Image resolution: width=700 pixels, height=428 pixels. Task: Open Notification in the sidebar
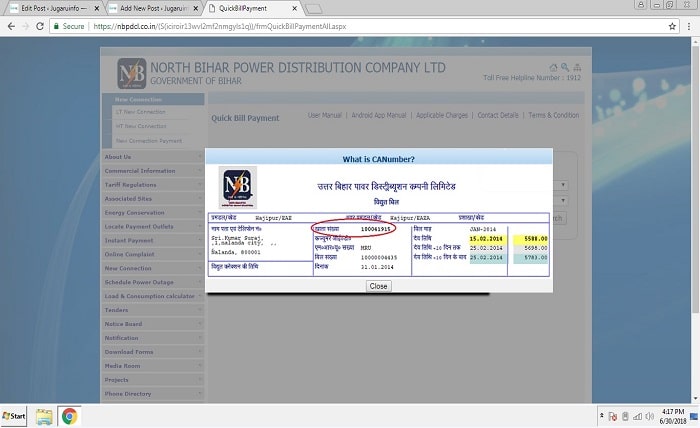pos(153,338)
